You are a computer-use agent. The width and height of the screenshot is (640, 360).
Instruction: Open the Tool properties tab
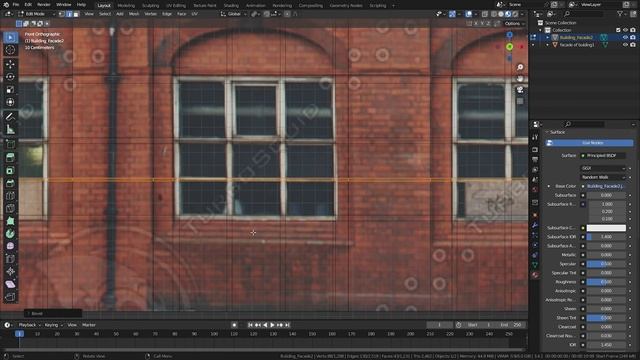click(535, 138)
